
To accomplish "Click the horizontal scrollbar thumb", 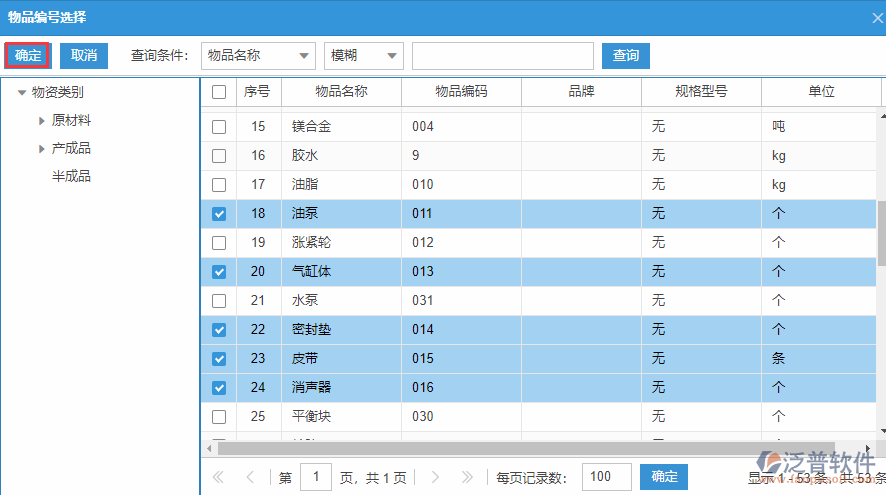I will [x=525, y=449].
